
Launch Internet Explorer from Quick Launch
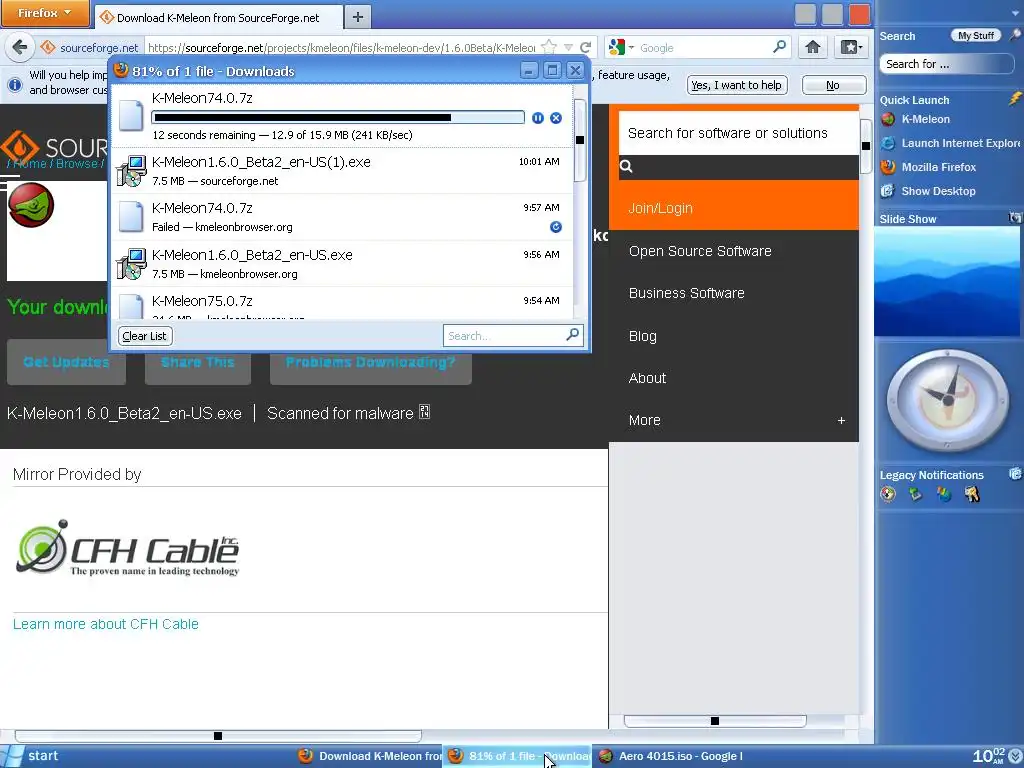tap(950, 143)
